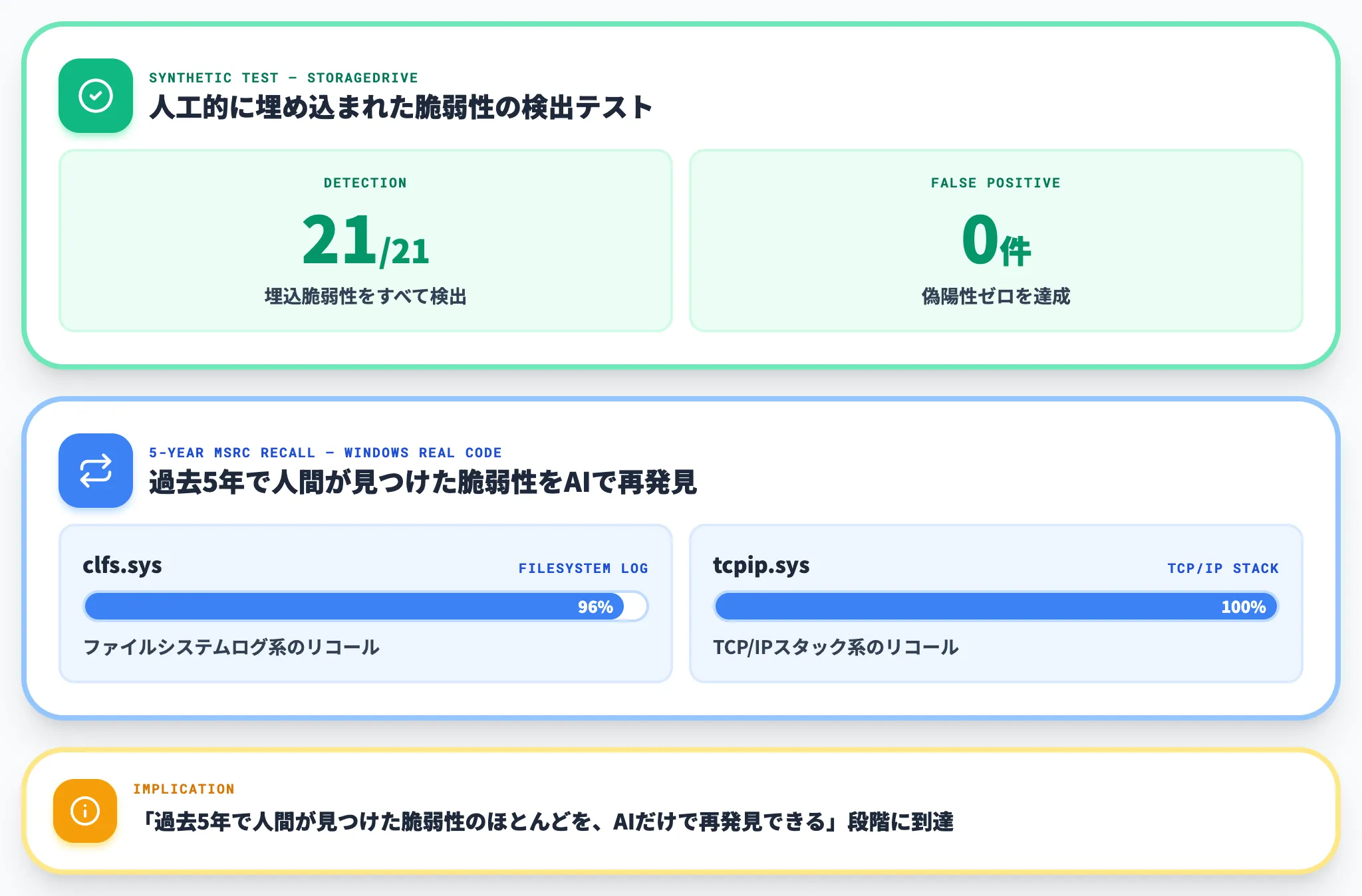Screen dimensions: 1362x896
Task: Click the text 埋込脆弱性をすべて検出
Action: pos(365,296)
